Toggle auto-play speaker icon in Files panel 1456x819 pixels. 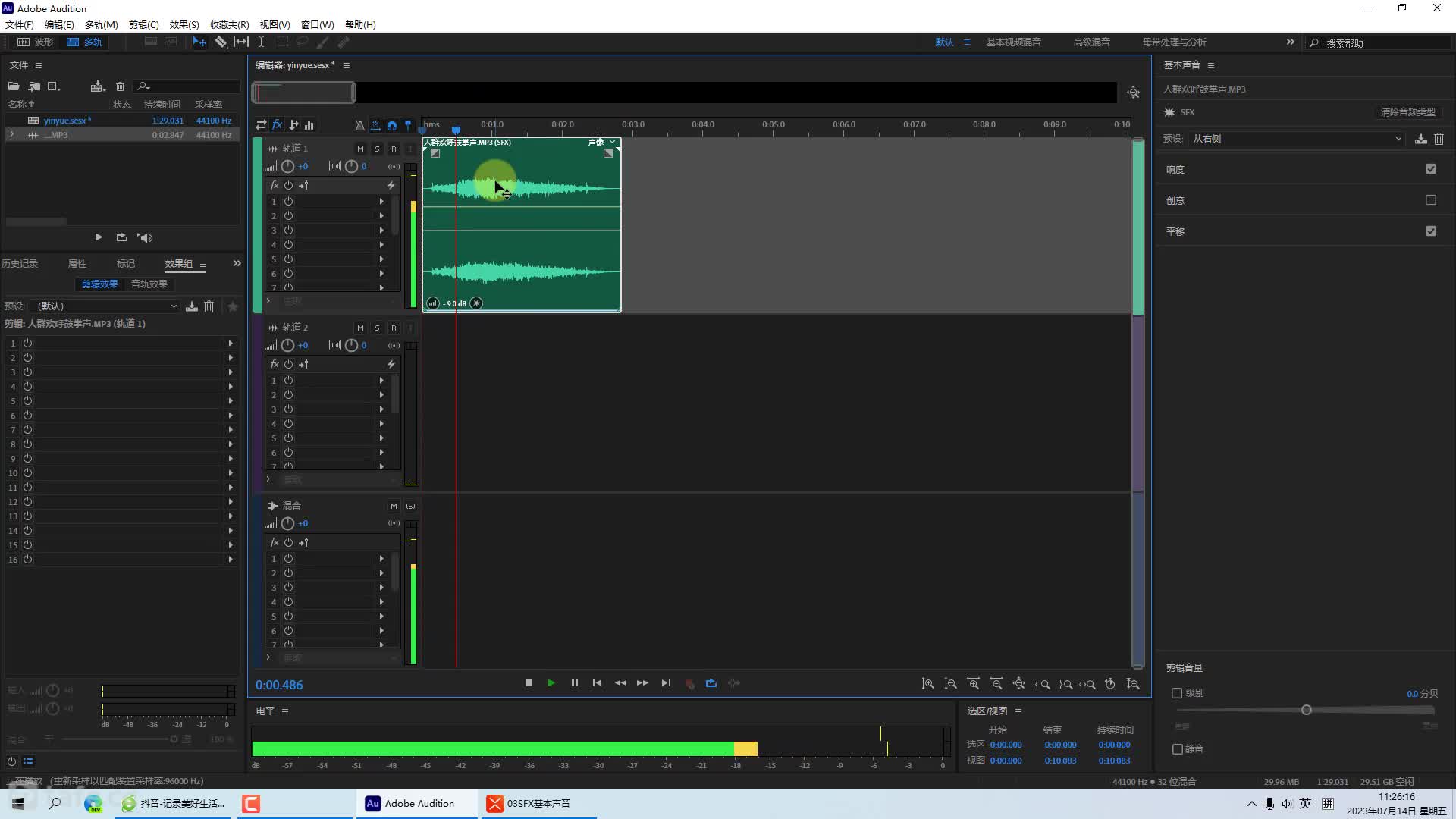click(145, 237)
